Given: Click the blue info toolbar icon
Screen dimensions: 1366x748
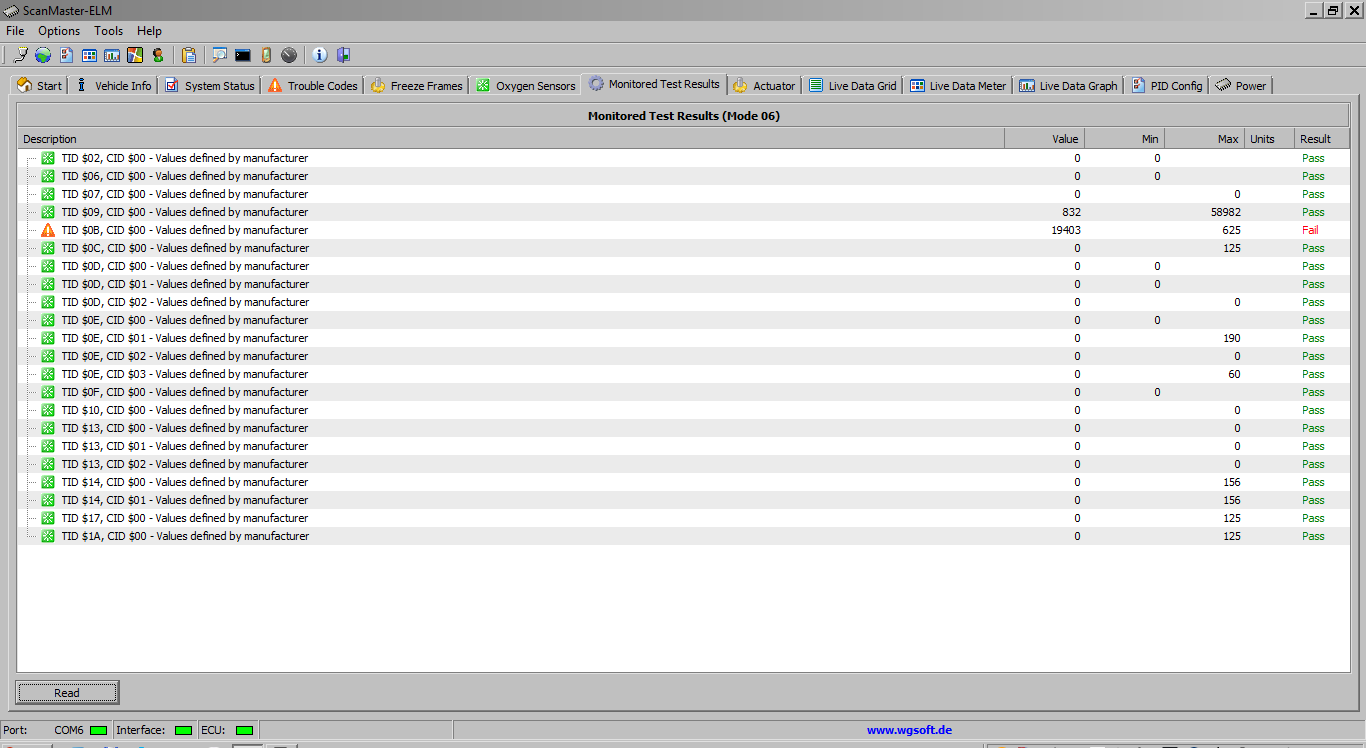Looking at the screenshot, I should click(x=320, y=55).
